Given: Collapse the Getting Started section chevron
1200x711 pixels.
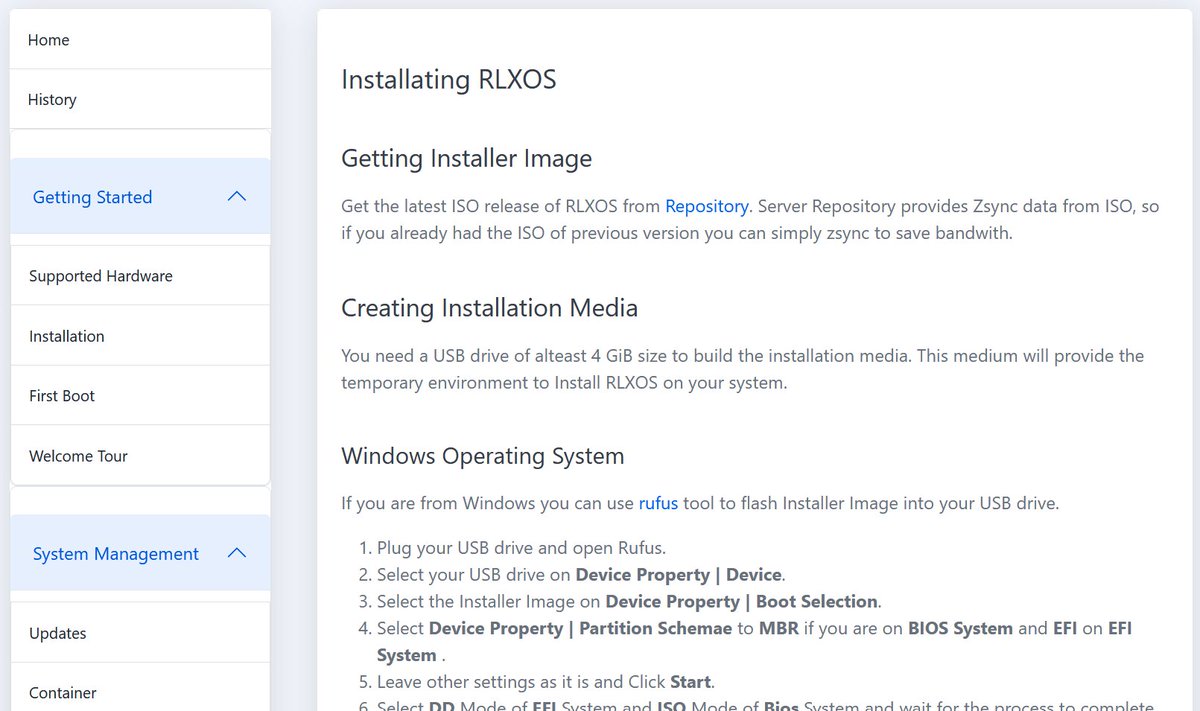Looking at the screenshot, I should [x=236, y=196].
